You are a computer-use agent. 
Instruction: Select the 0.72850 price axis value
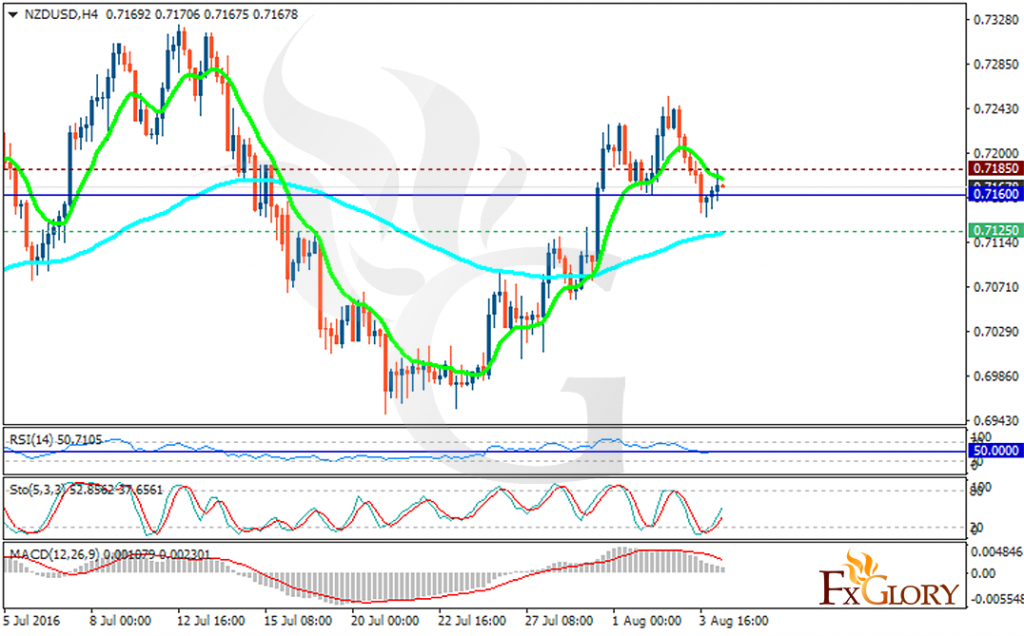996,64
